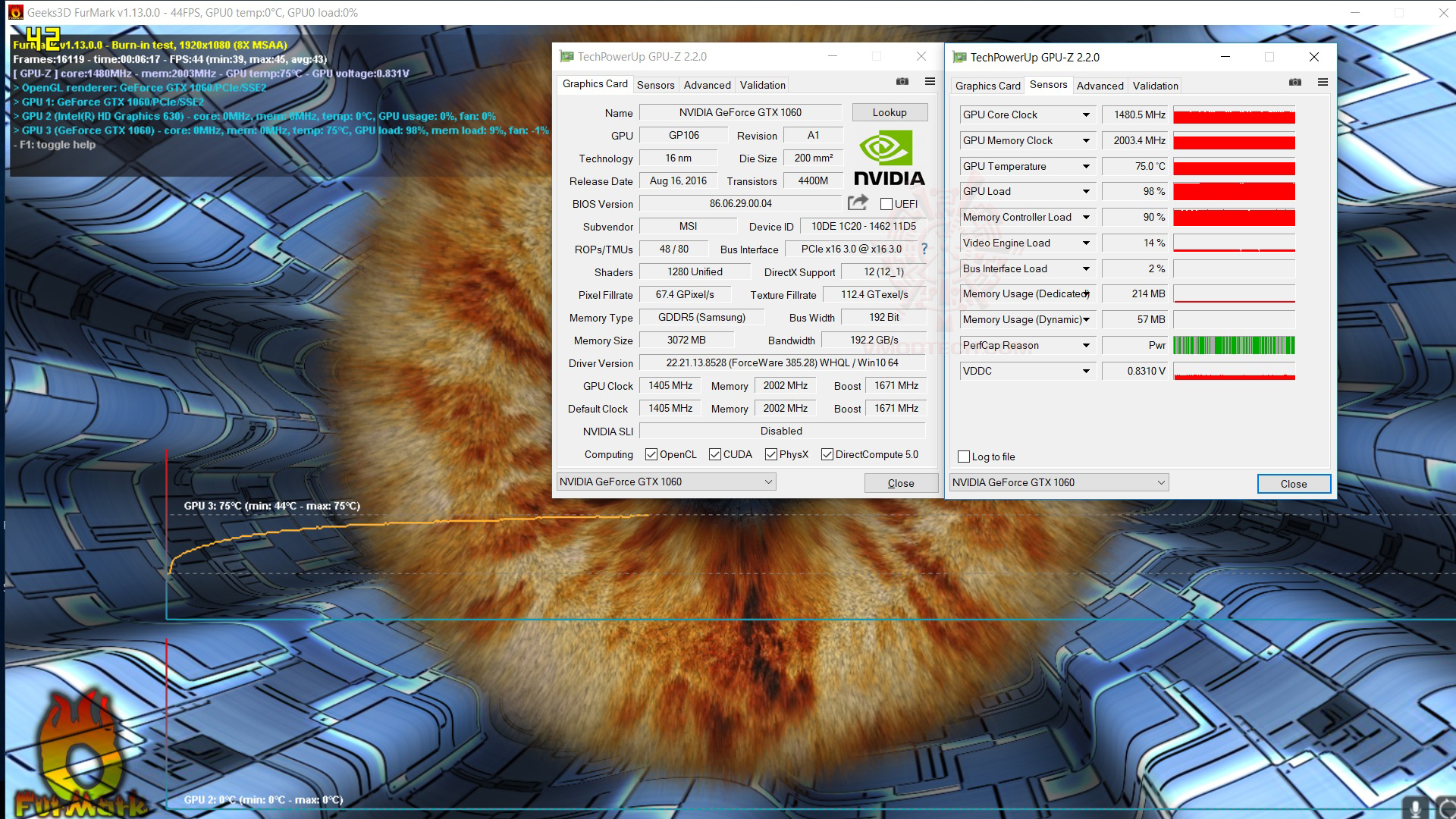Open GPU selector dropdown in left window
The width and height of the screenshot is (1456, 819).
click(767, 482)
